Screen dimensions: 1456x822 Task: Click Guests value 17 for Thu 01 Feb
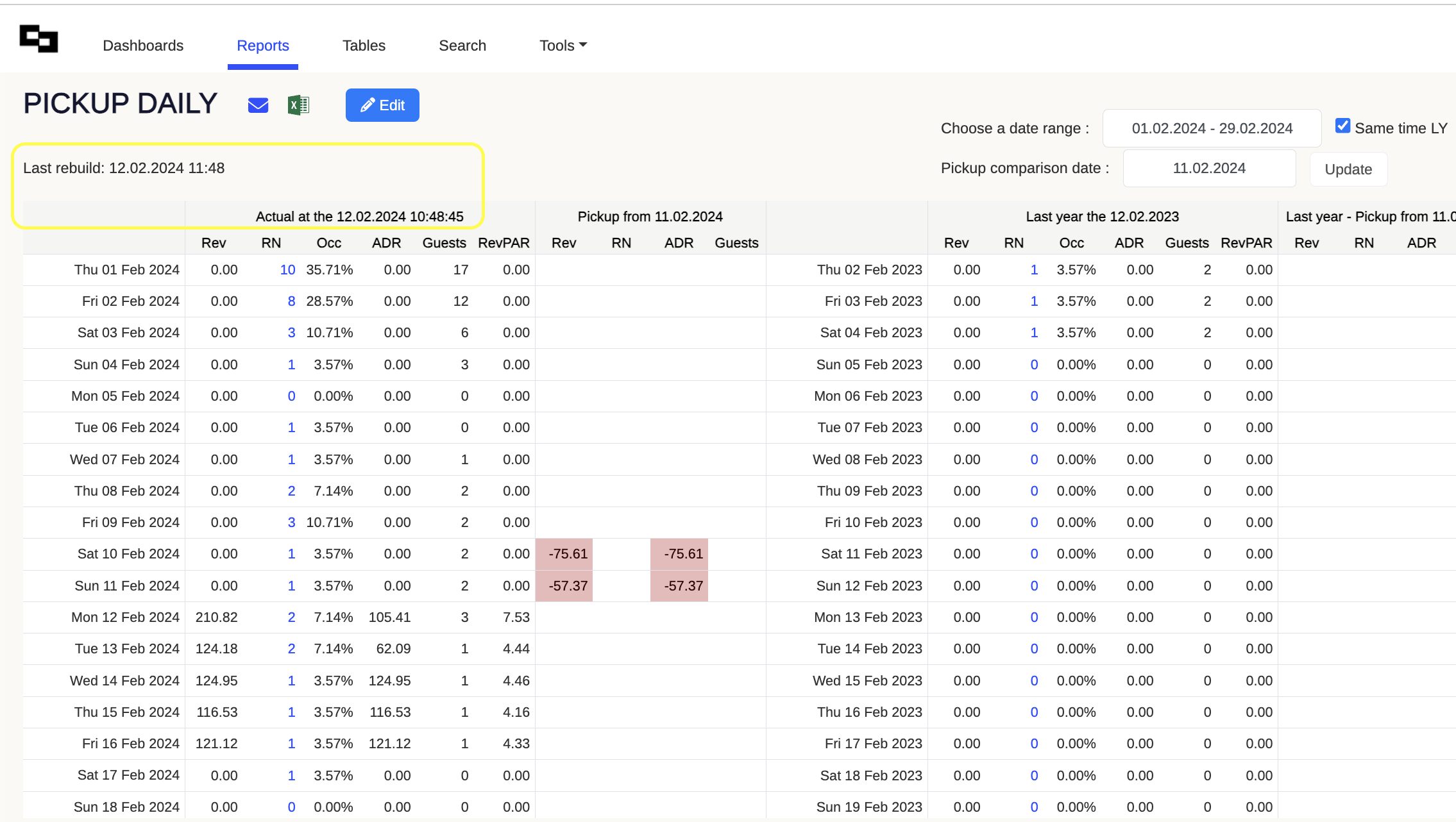coord(461,270)
